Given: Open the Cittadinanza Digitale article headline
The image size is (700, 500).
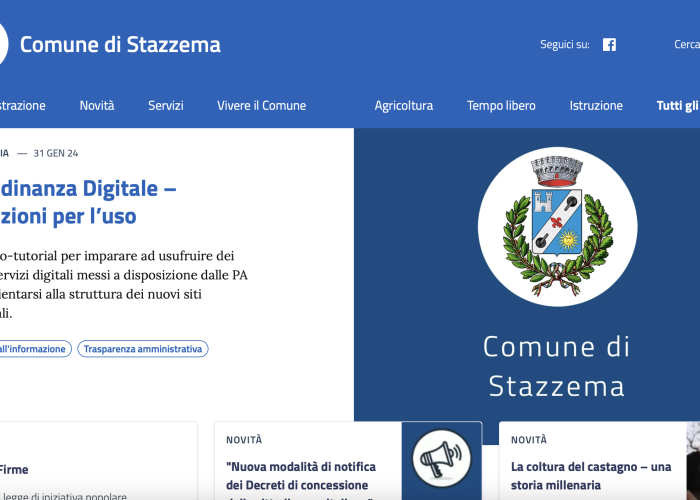Looking at the screenshot, I should [88, 202].
